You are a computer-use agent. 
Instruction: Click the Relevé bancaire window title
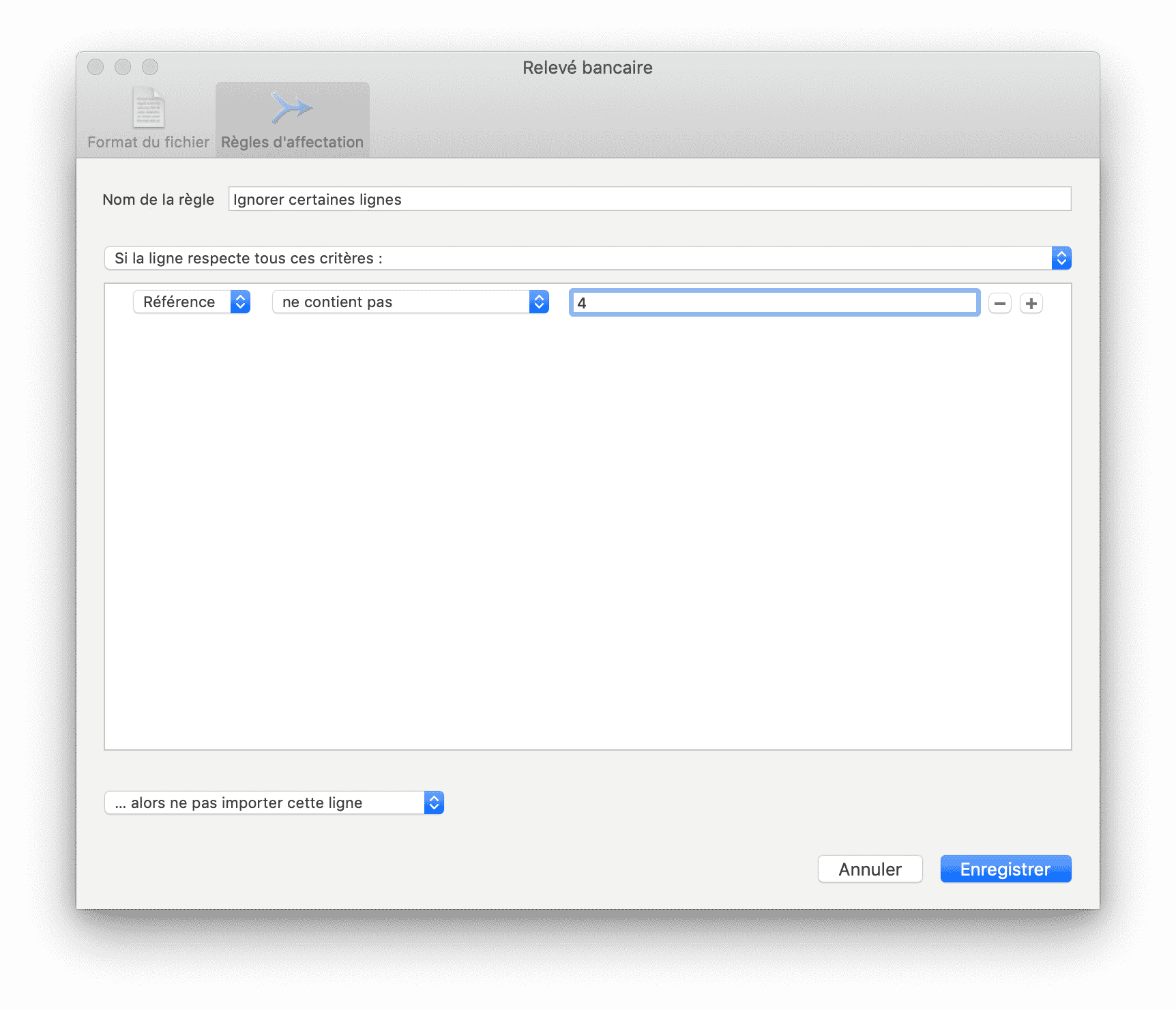[x=587, y=68]
